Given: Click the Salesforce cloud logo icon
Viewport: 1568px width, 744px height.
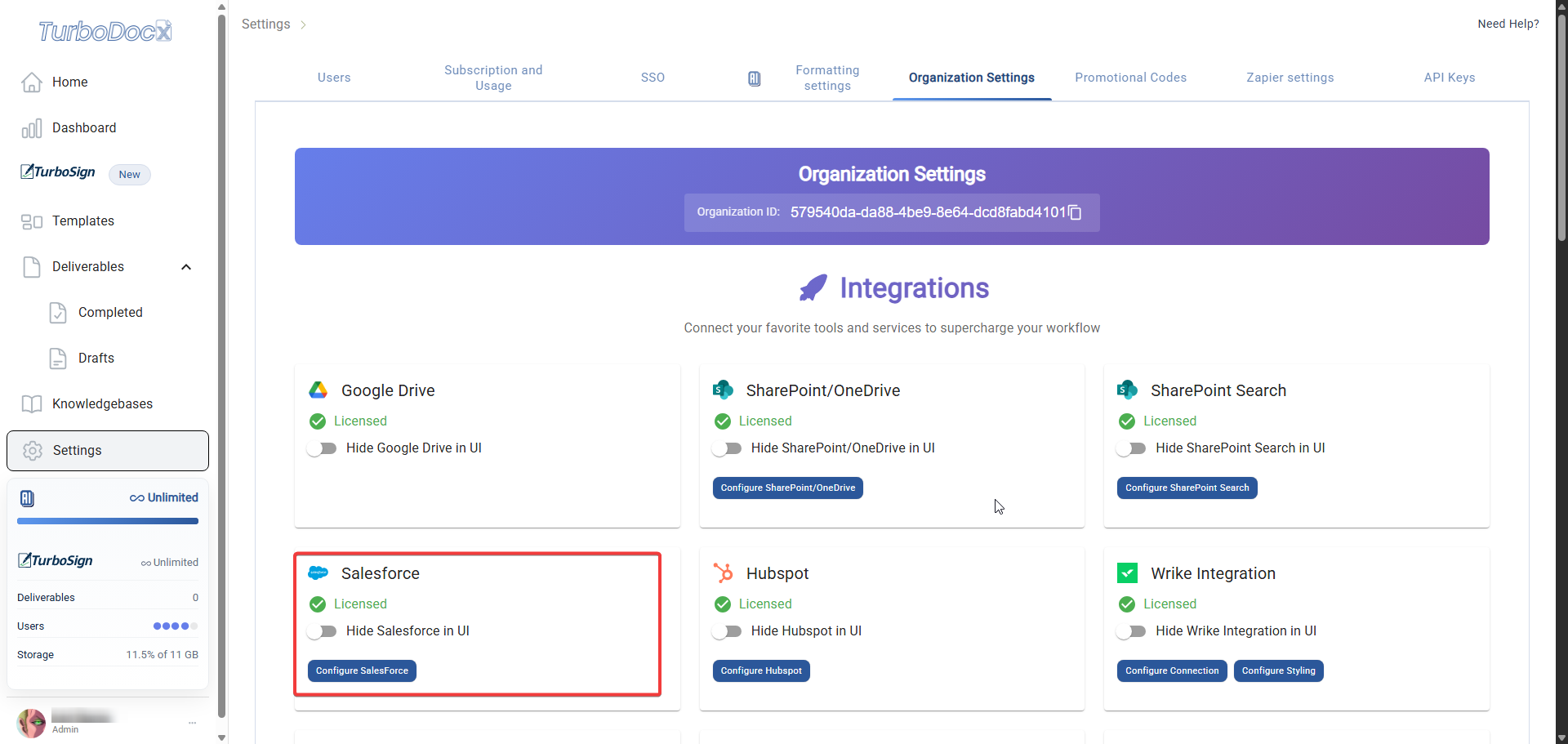Looking at the screenshot, I should point(318,573).
